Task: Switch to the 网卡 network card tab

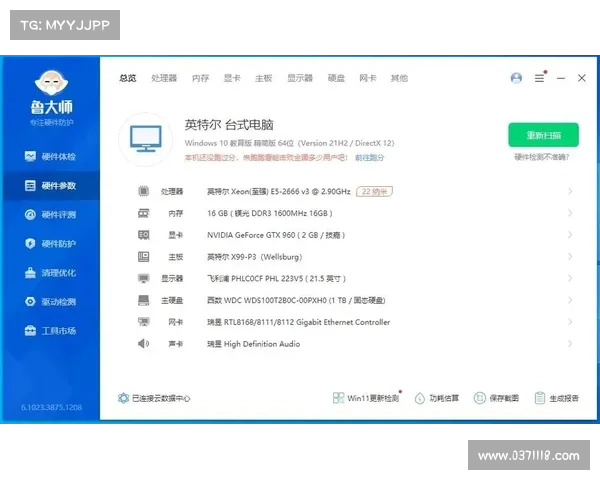Action: pos(368,78)
